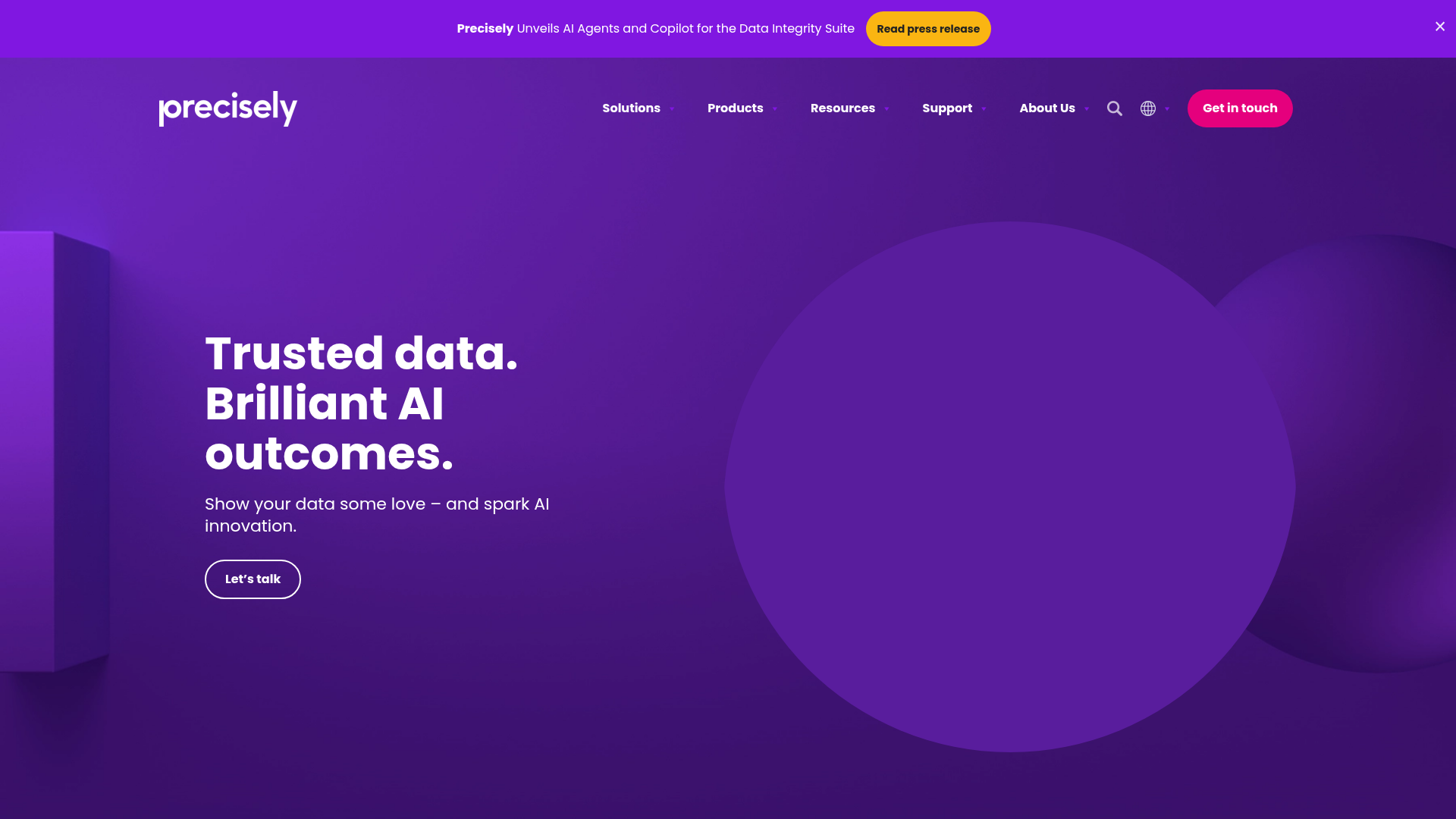Open the globe language selector icon
Image resolution: width=1456 pixels, height=819 pixels.
(1148, 108)
